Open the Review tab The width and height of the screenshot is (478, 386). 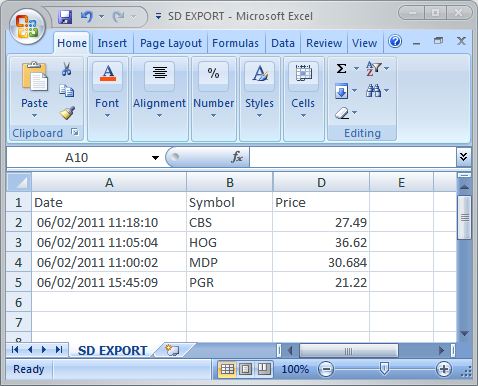324,43
